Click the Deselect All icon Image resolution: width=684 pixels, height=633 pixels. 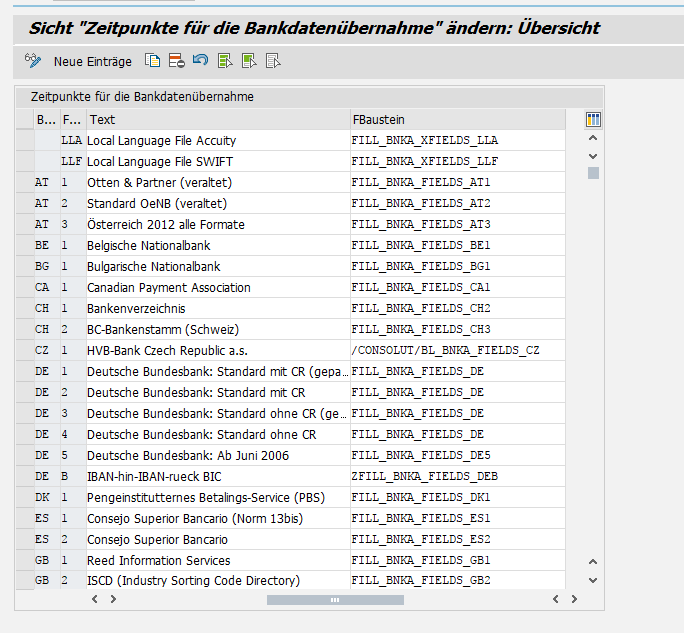click(272, 61)
